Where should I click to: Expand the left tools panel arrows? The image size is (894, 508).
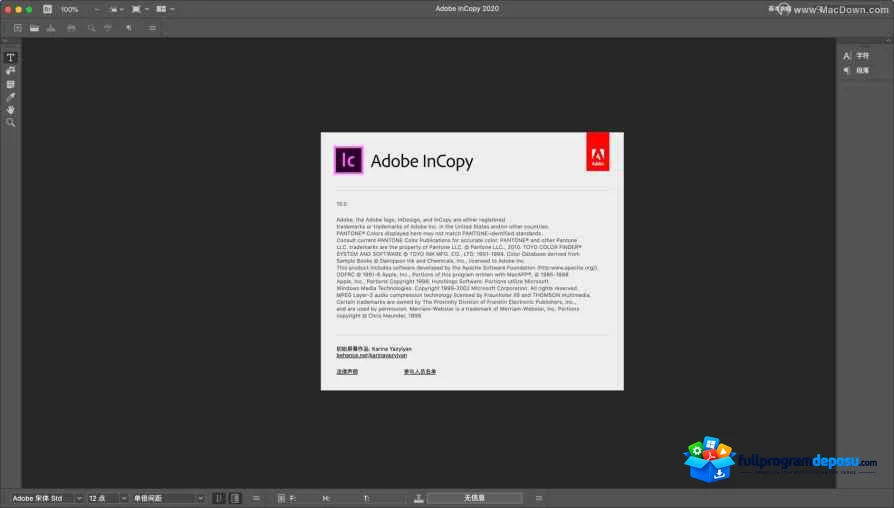point(5,41)
